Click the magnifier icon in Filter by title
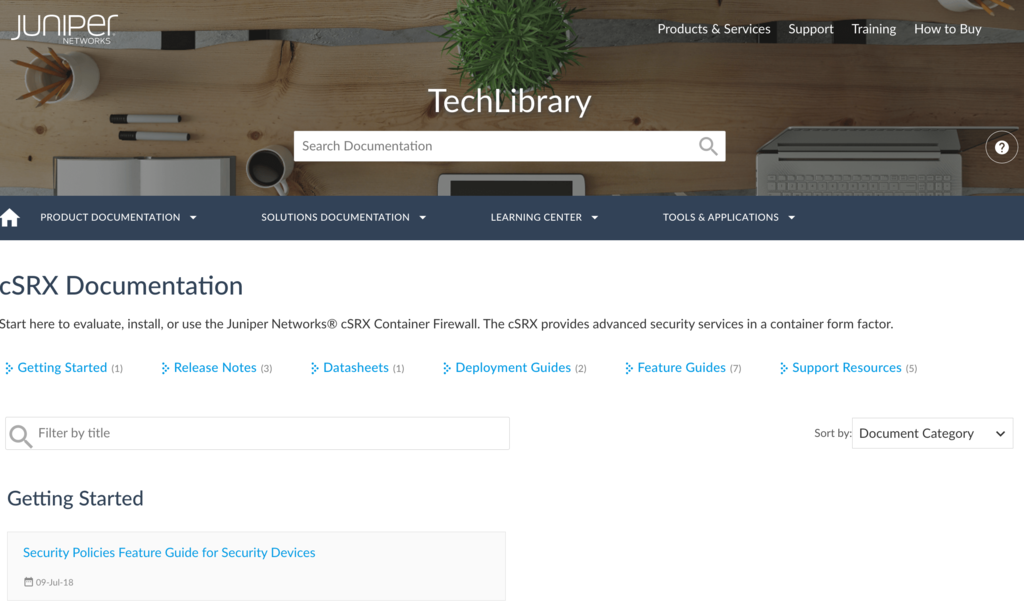 click(x=20, y=435)
